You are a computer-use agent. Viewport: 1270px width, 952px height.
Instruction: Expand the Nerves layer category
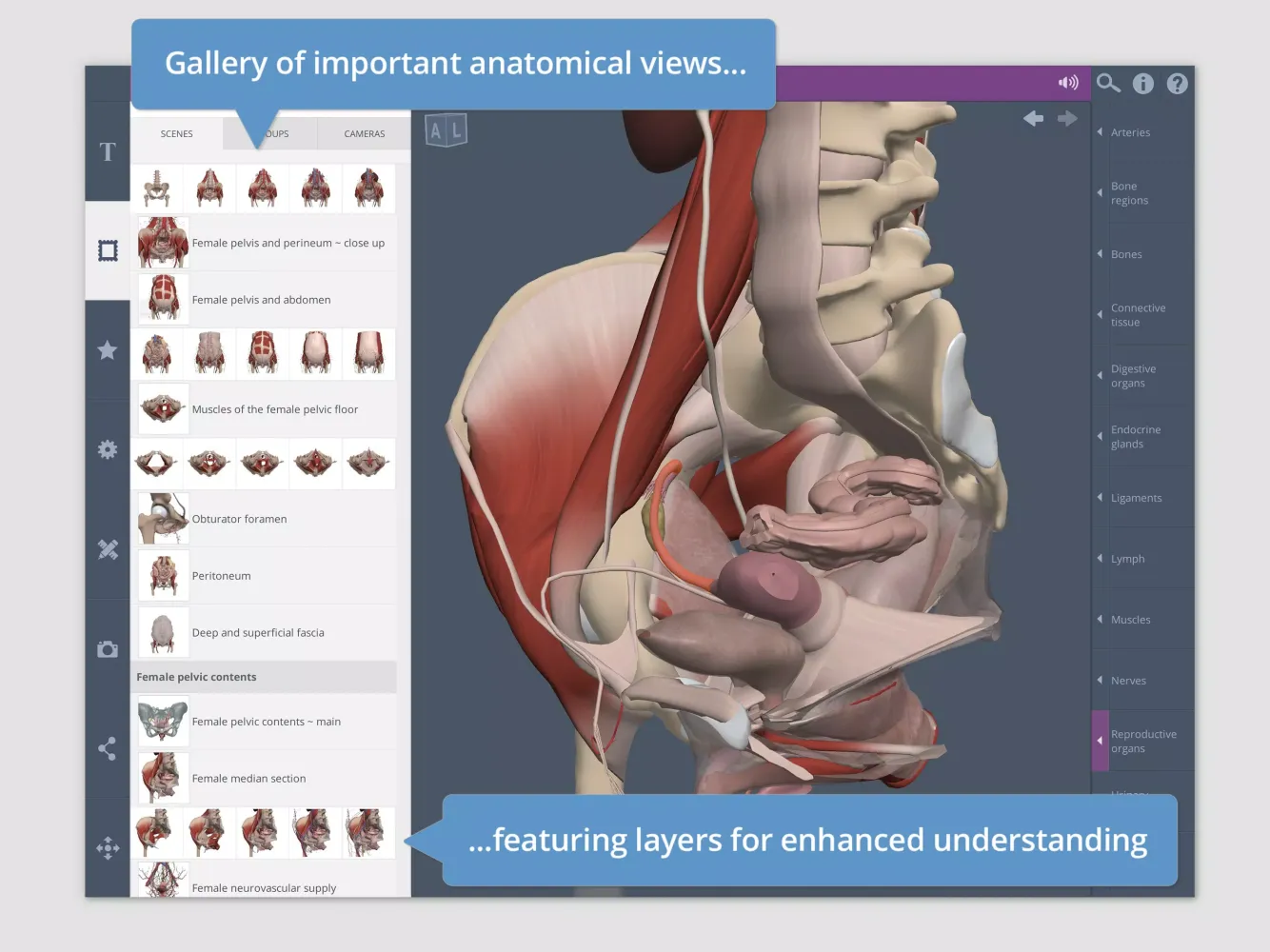click(1128, 681)
